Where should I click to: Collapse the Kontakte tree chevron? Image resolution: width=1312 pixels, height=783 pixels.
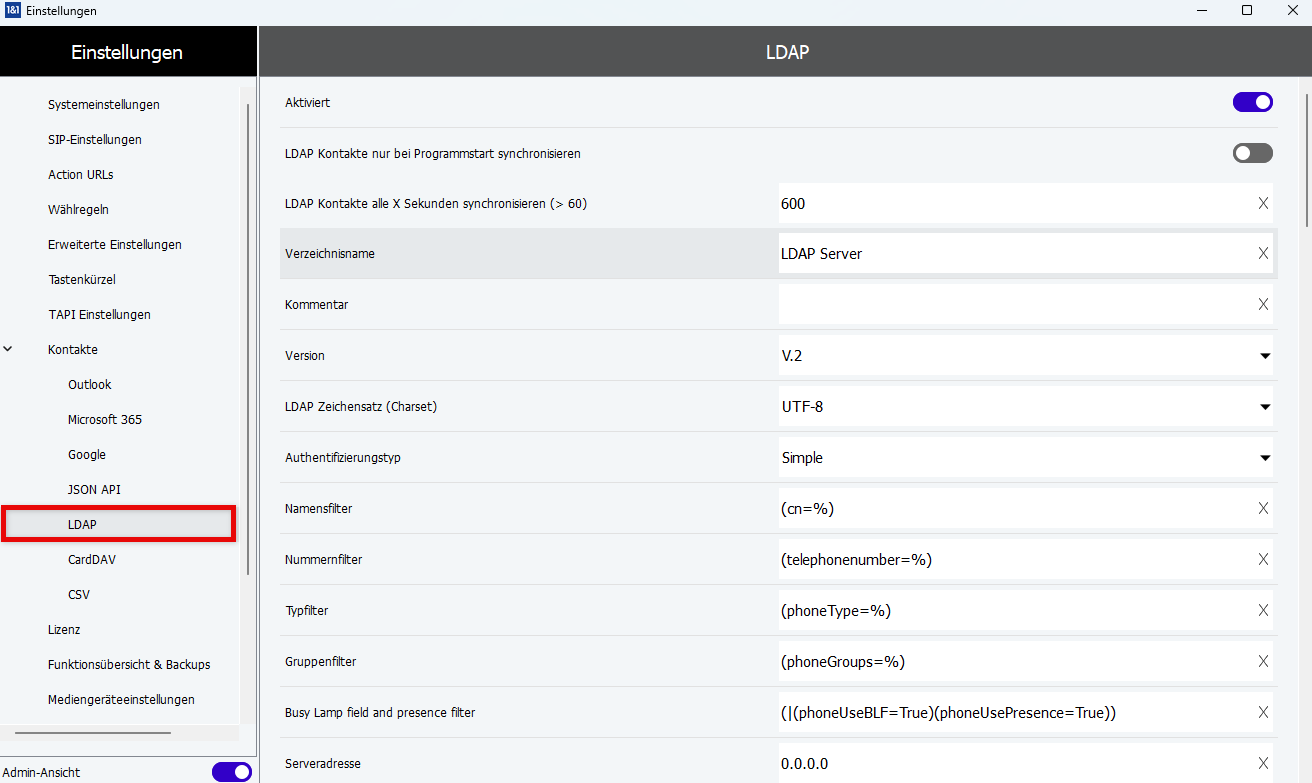point(9,350)
